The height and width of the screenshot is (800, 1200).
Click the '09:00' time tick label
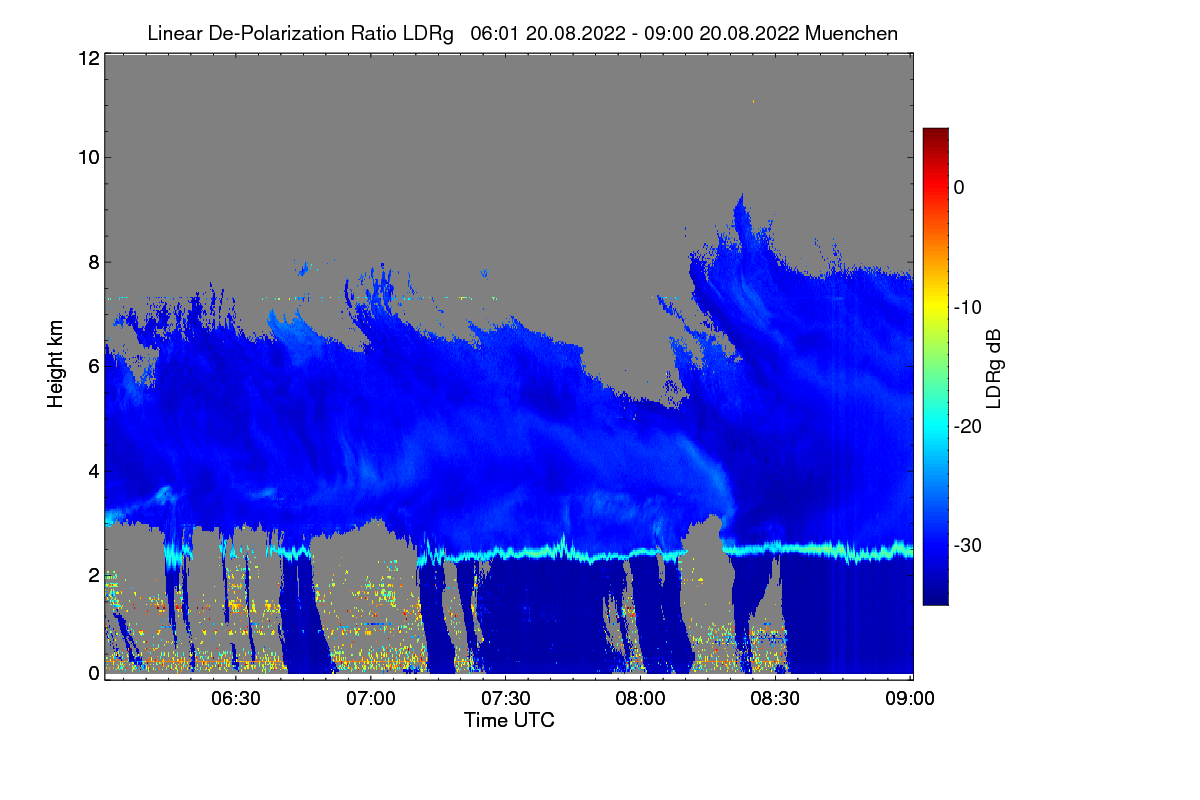point(910,698)
